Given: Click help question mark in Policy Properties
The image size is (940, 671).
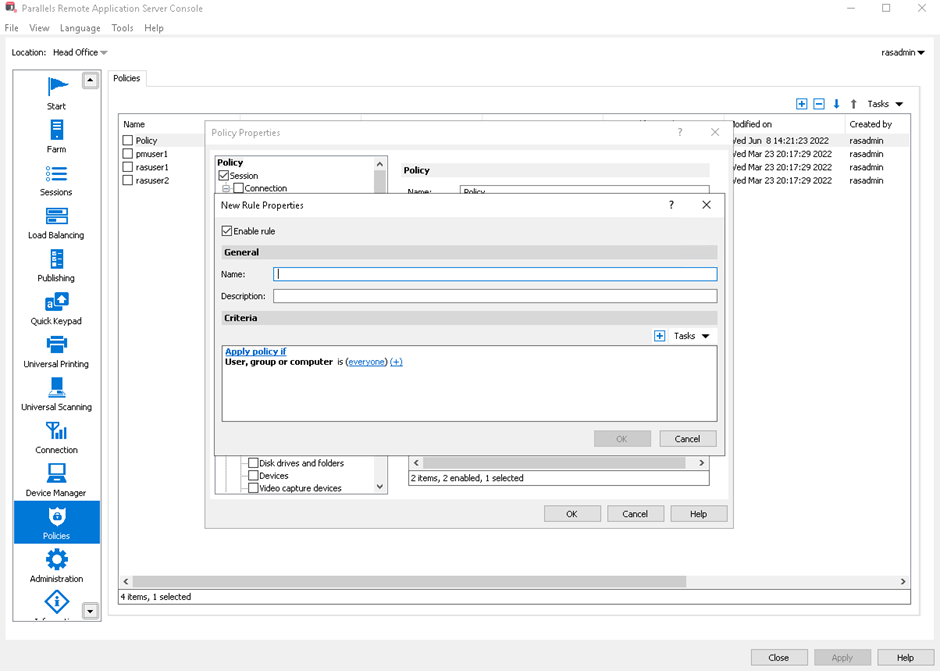Looking at the screenshot, I should pyautogui.click(x=680, y=133).
